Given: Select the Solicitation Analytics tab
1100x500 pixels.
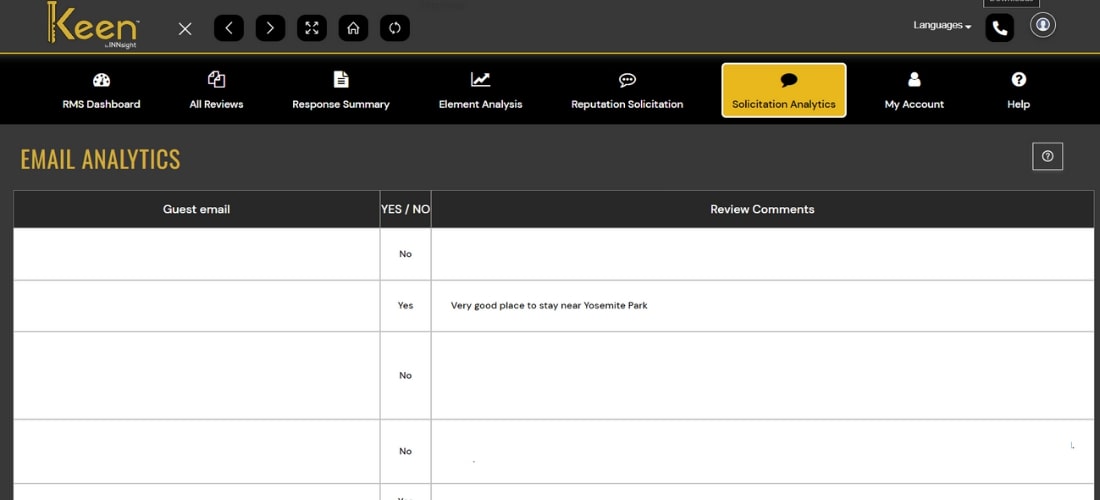Looking at the screenshot, I should (784, 90).
